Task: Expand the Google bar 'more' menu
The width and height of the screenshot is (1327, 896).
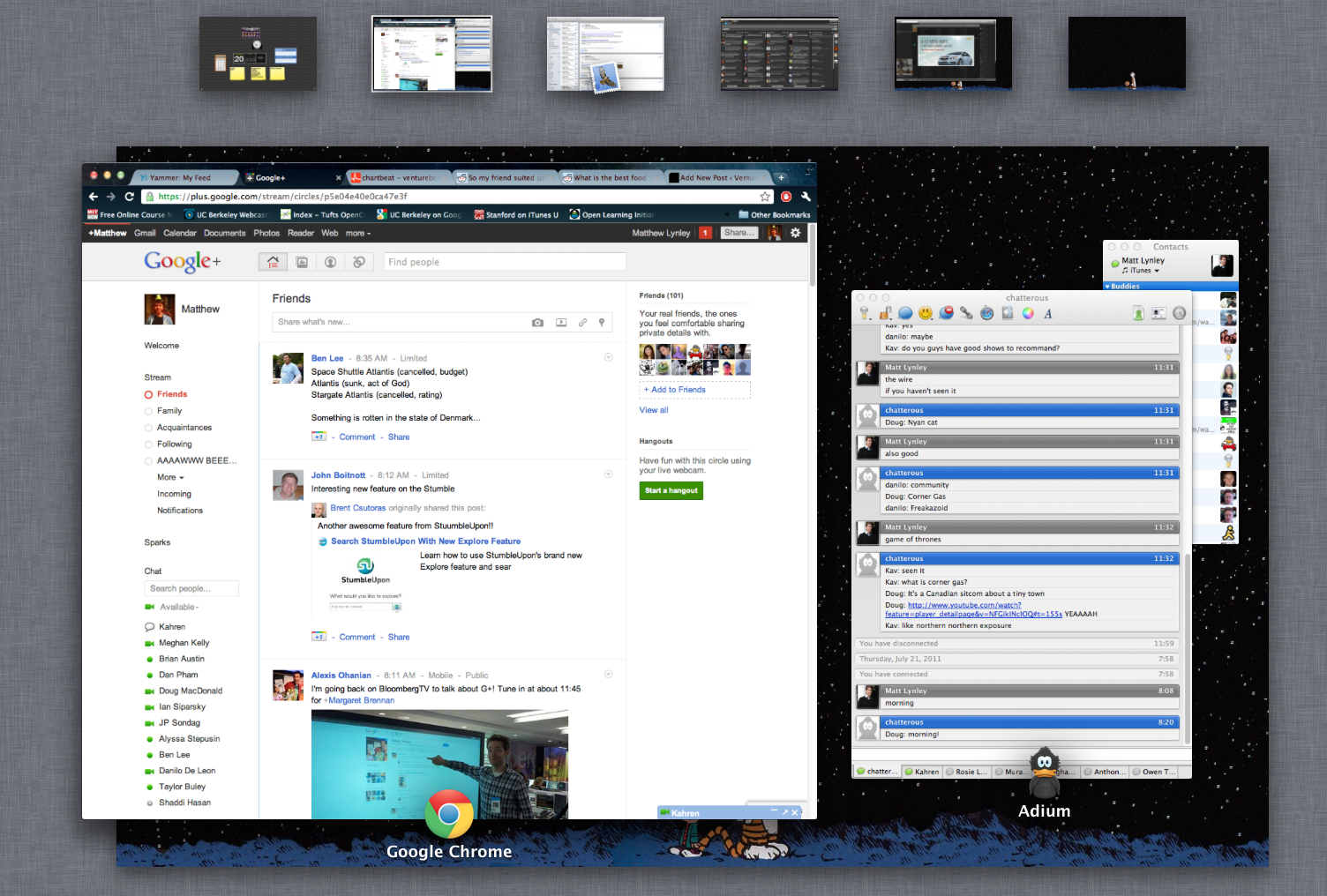Action: pyautogui.click(x=358, y=233)
